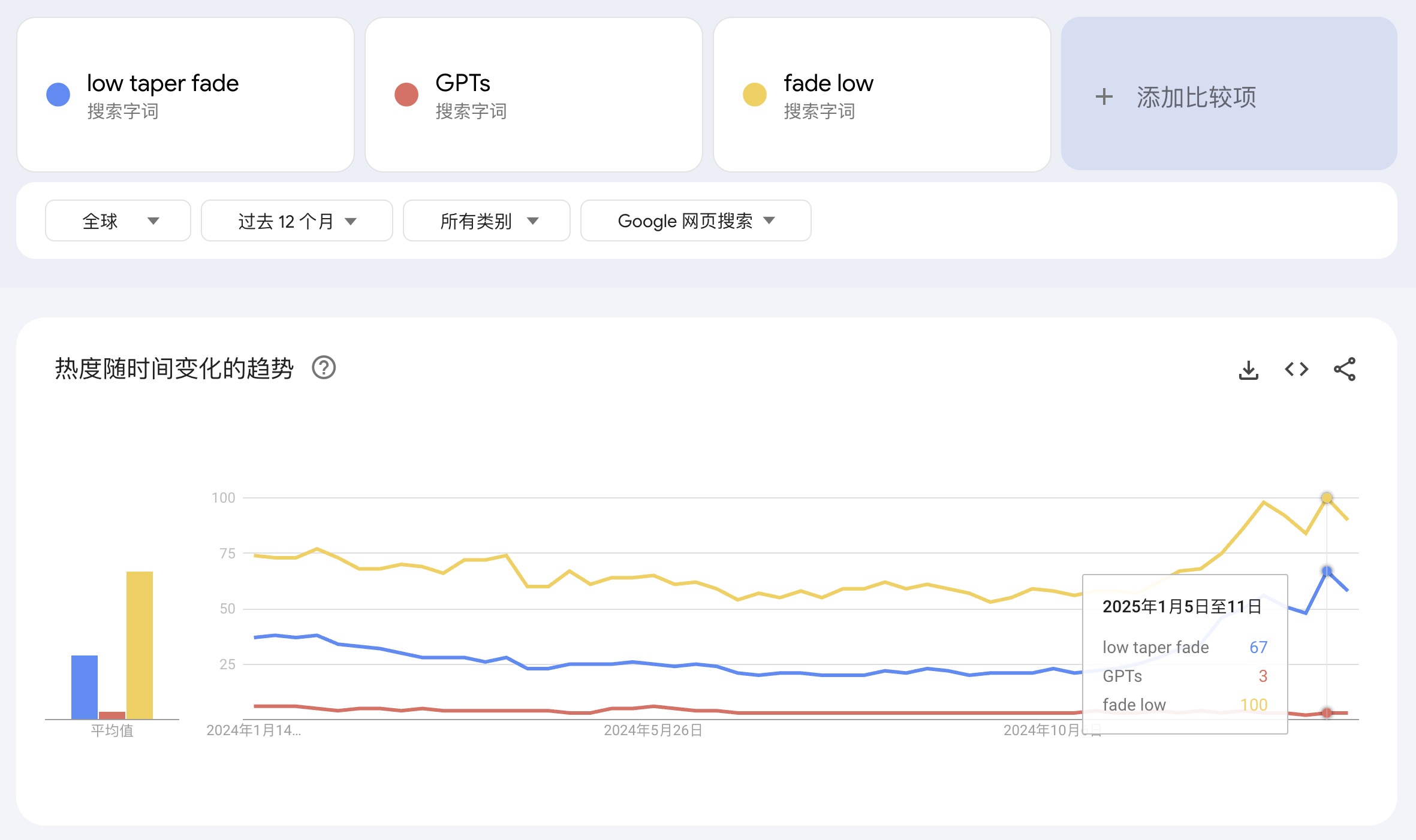Click the tooltip date 2025年1月5日至11日
The image size is (1416, 840).
(1182, 607)
